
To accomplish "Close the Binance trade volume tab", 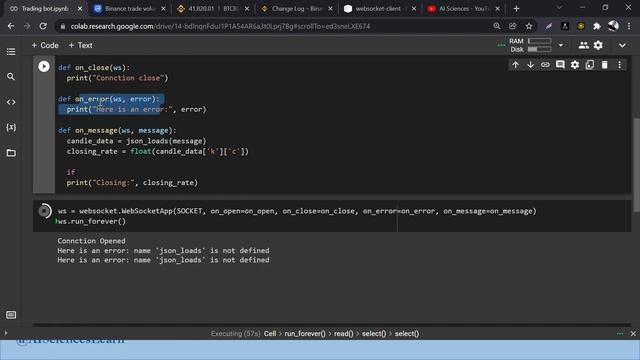I will click(x=163, y=9).
